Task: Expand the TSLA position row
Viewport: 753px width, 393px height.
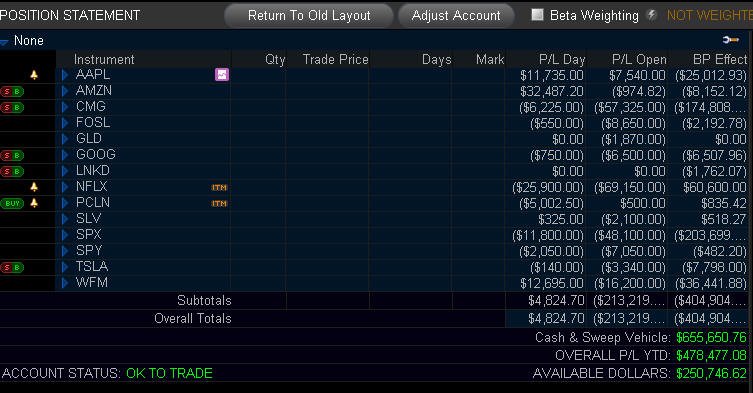Action: [65, 267]
